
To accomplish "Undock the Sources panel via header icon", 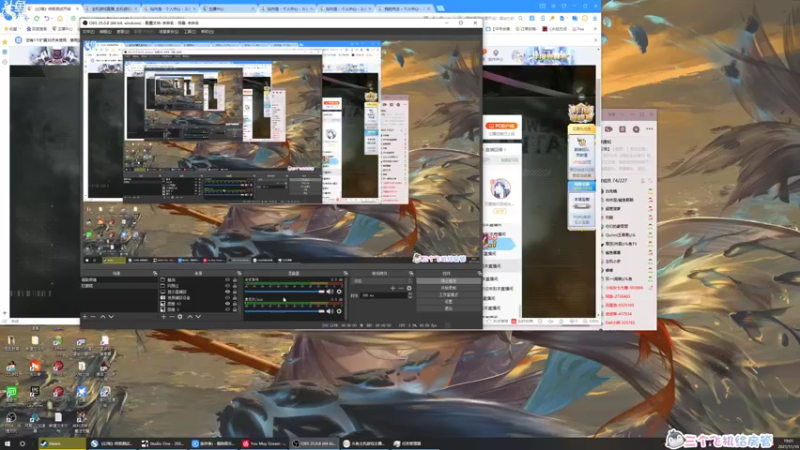I will (239, 273).
